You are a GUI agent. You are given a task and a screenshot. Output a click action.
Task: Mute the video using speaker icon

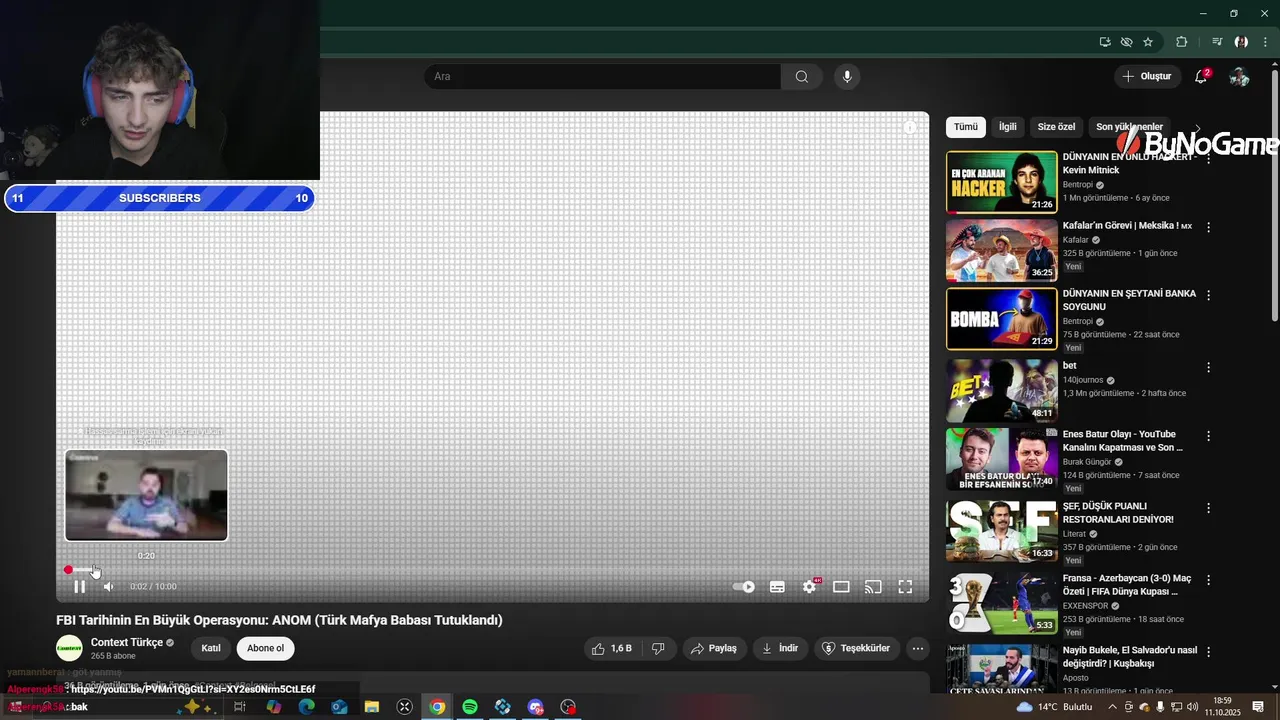coord(108,587)
